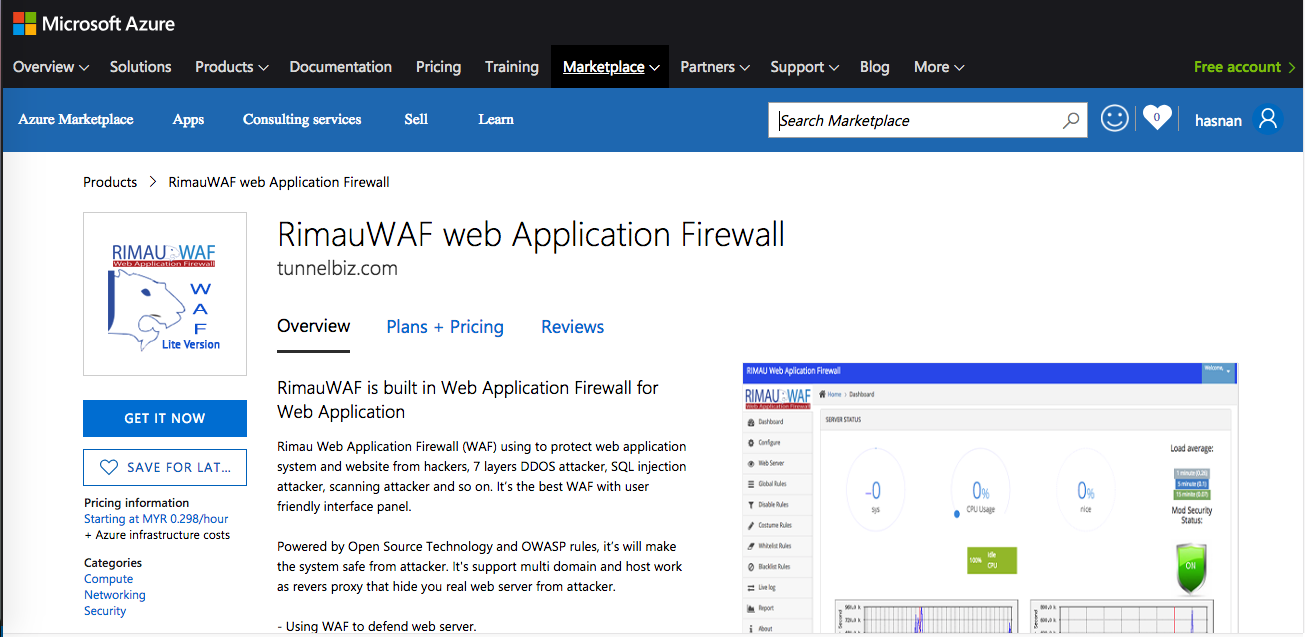Select the Overview tab
This screenshot has width=1305, height=637.
[314, 327]
